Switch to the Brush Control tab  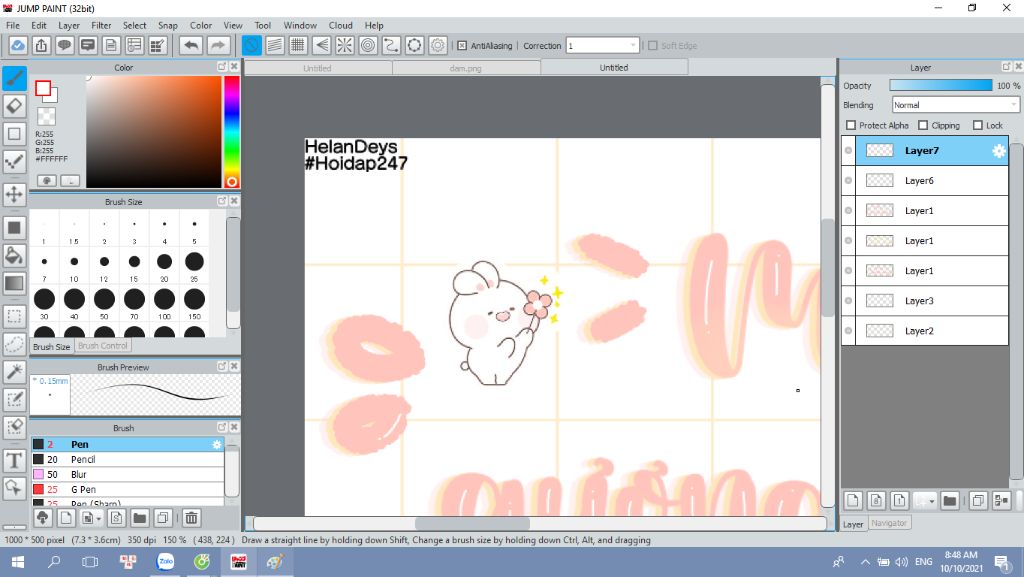tap(103, 346)
